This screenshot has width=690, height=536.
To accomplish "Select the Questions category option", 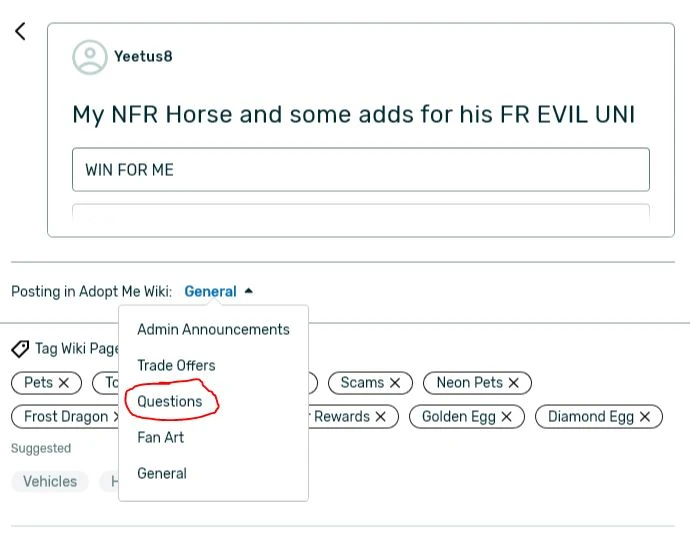I will pyautogui.click(x=170, y=402).
